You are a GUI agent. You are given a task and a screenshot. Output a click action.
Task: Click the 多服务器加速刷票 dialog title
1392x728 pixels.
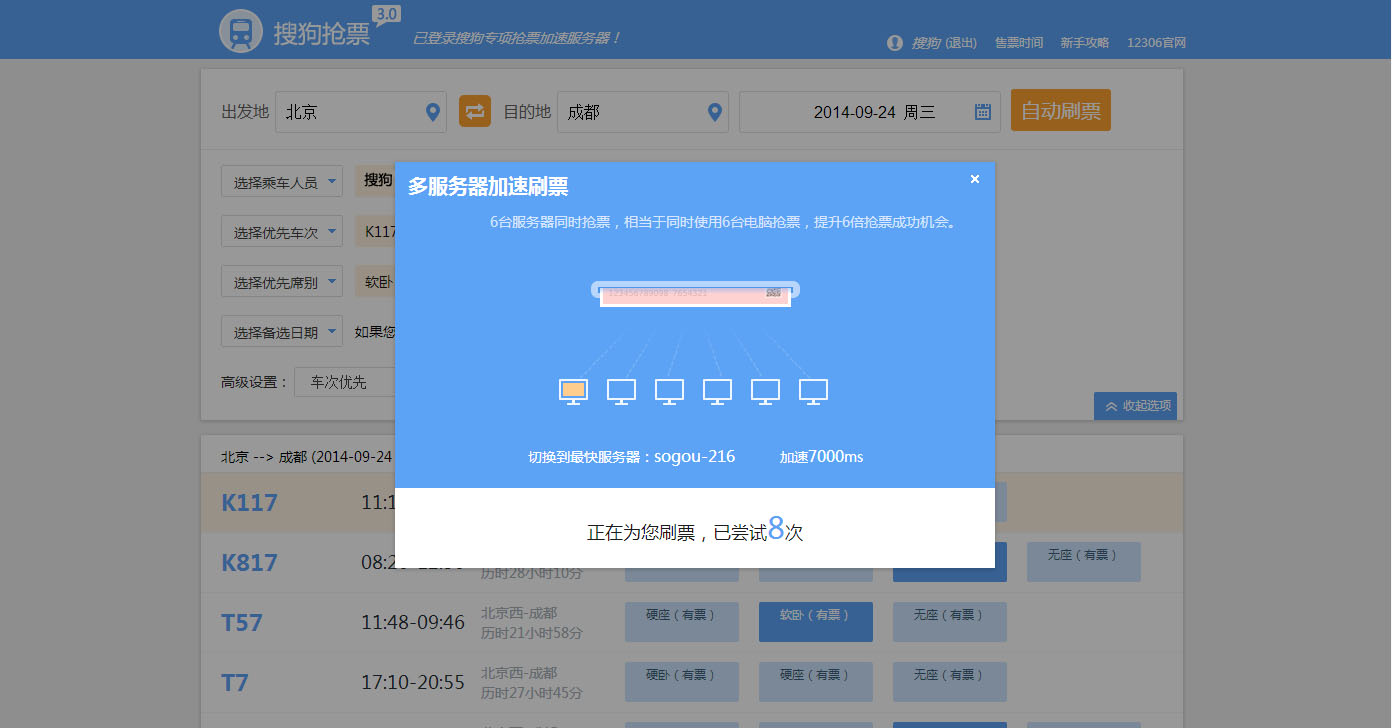[x=488, y=186]
